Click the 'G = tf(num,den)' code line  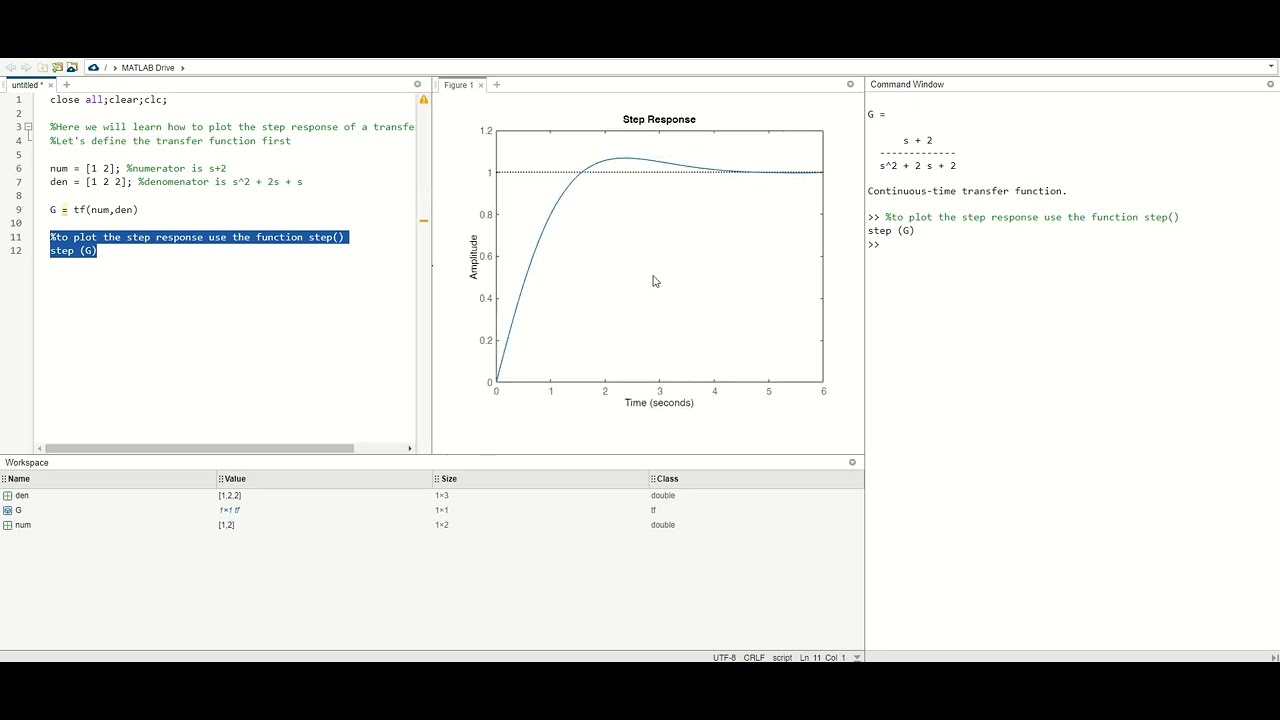coord(94,210)
